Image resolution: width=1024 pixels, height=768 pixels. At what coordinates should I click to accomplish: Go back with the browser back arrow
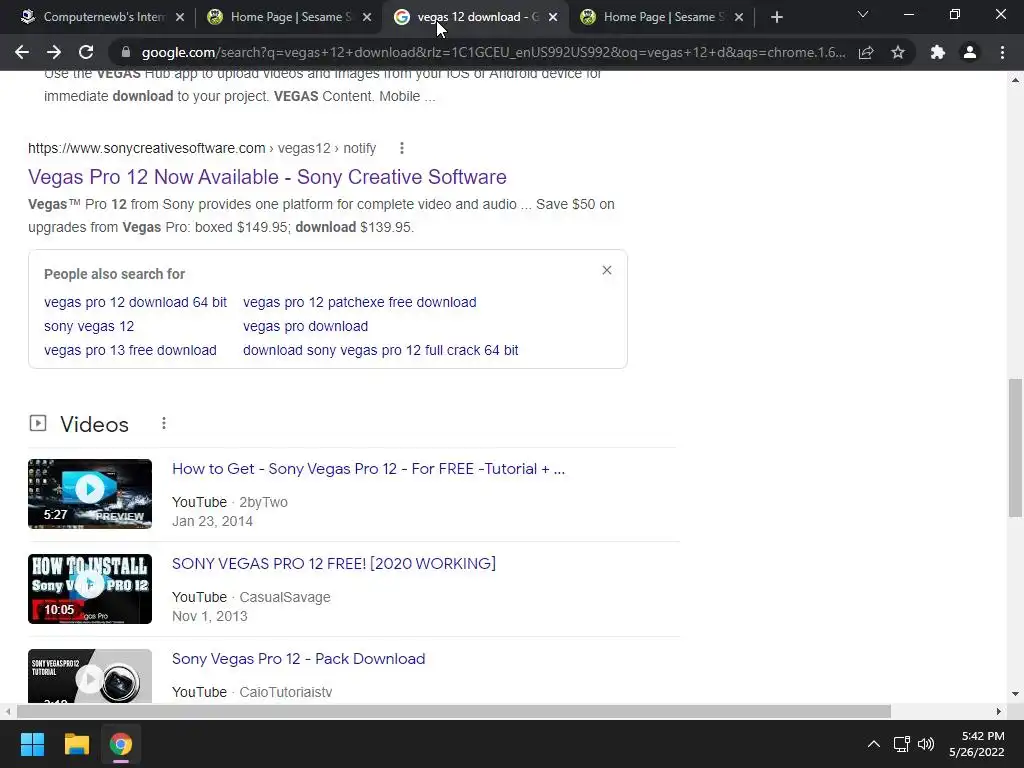pos(22,52)
